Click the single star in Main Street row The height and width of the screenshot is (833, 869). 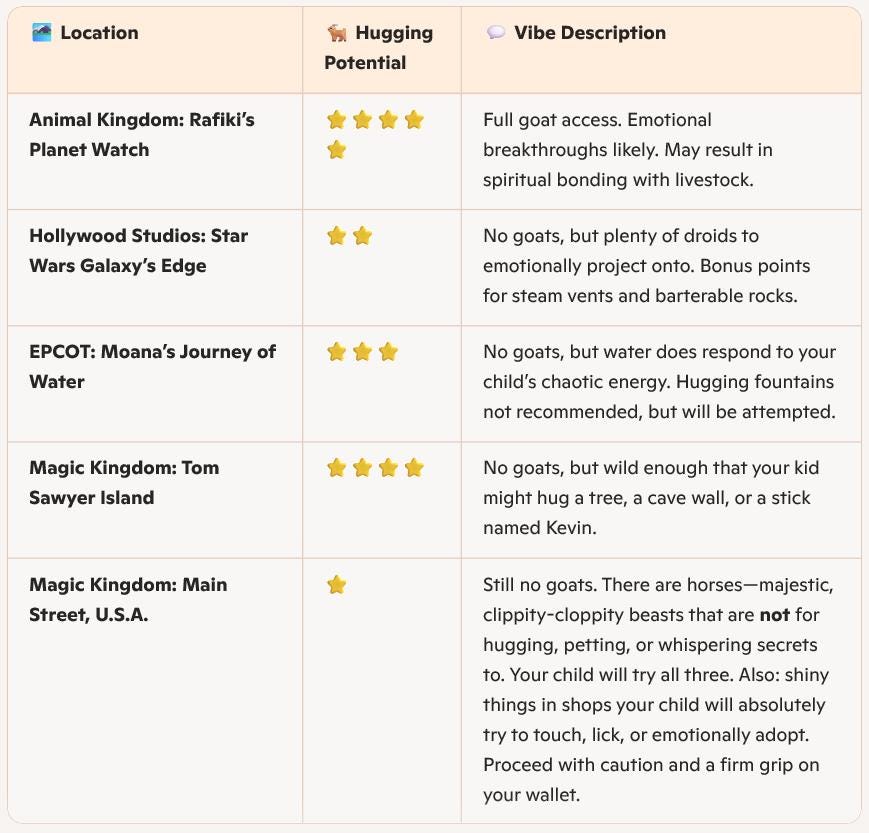pyautogui.click(x=336, y=584)
